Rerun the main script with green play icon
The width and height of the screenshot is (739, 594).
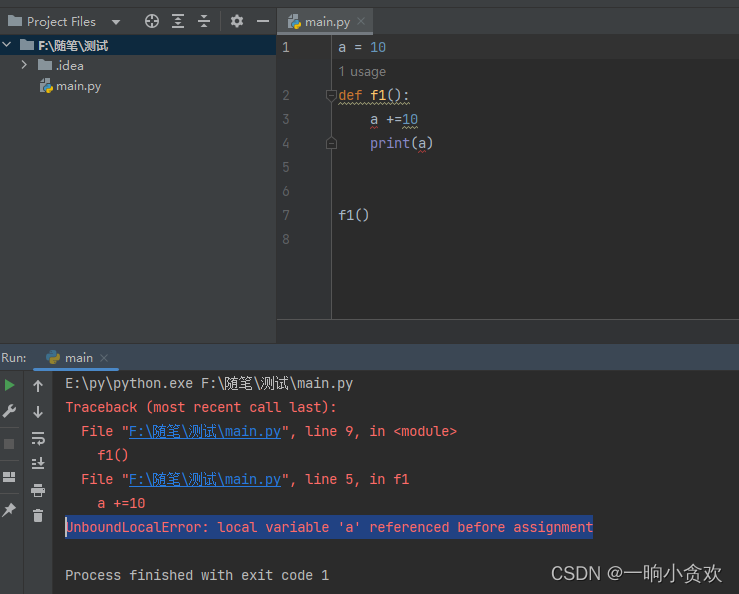(10, 385)
